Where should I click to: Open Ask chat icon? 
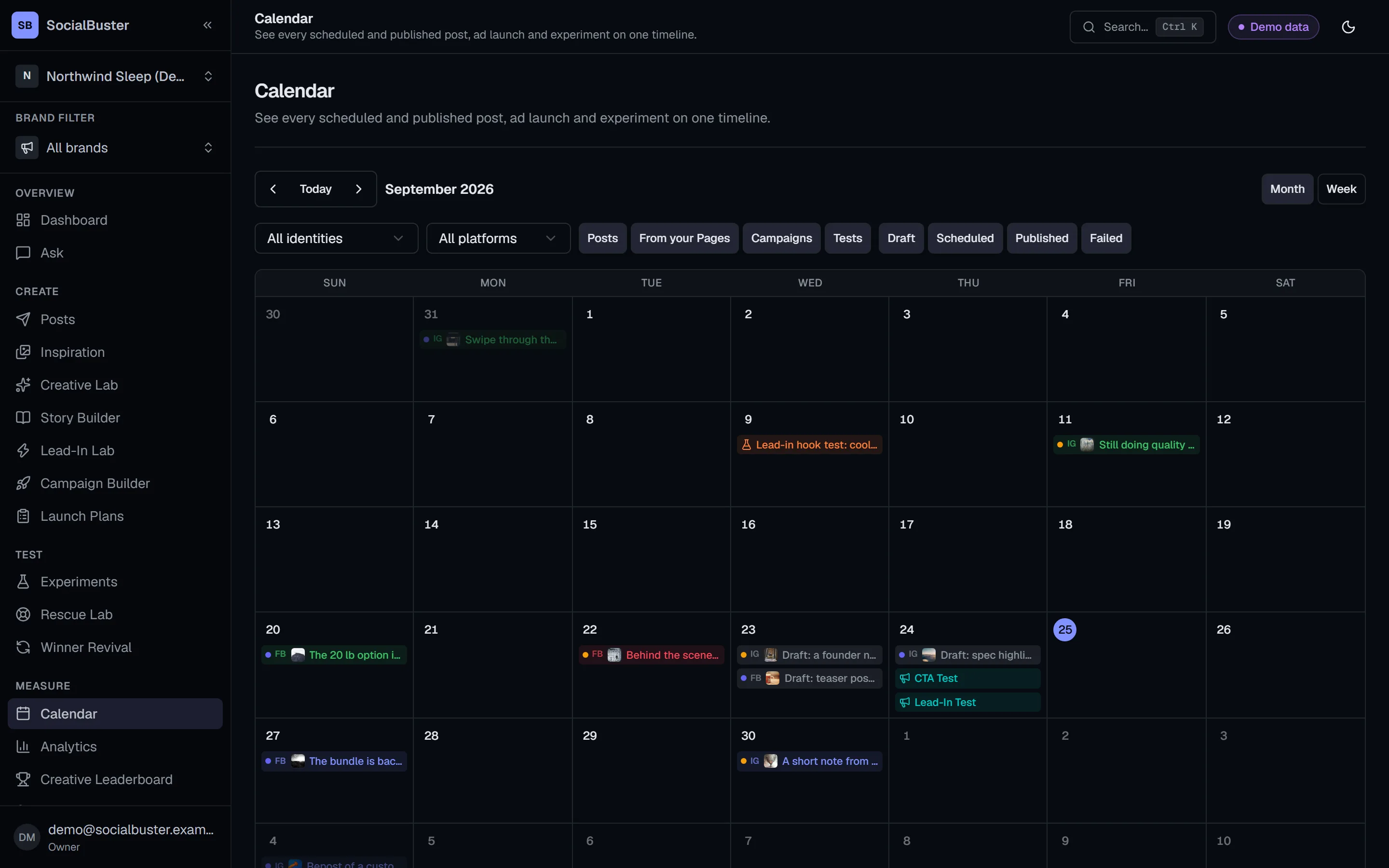23,253
